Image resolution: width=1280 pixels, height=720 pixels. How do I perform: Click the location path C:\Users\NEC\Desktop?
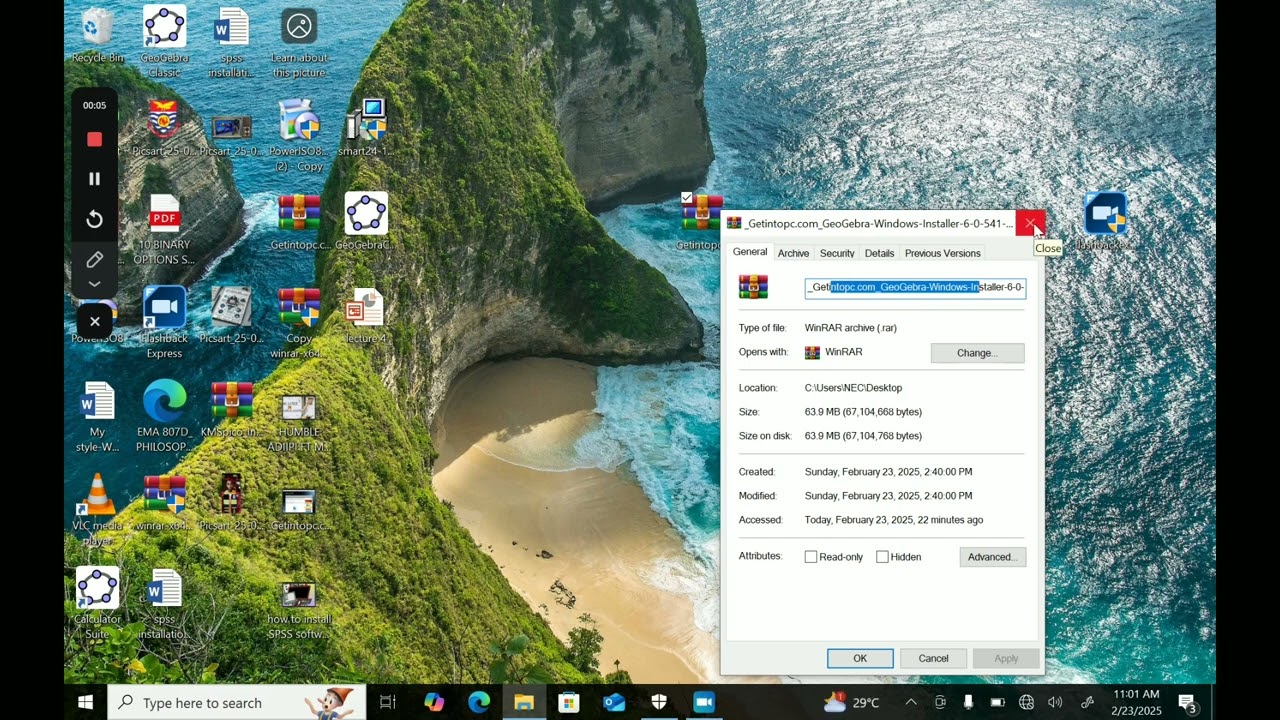[x=853, y=388]
